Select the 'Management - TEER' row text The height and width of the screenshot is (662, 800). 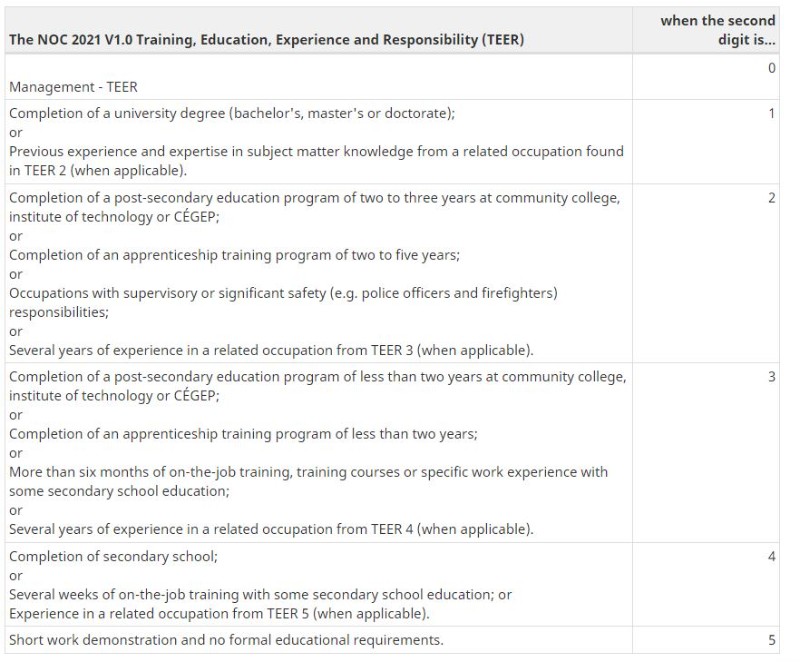73,87
